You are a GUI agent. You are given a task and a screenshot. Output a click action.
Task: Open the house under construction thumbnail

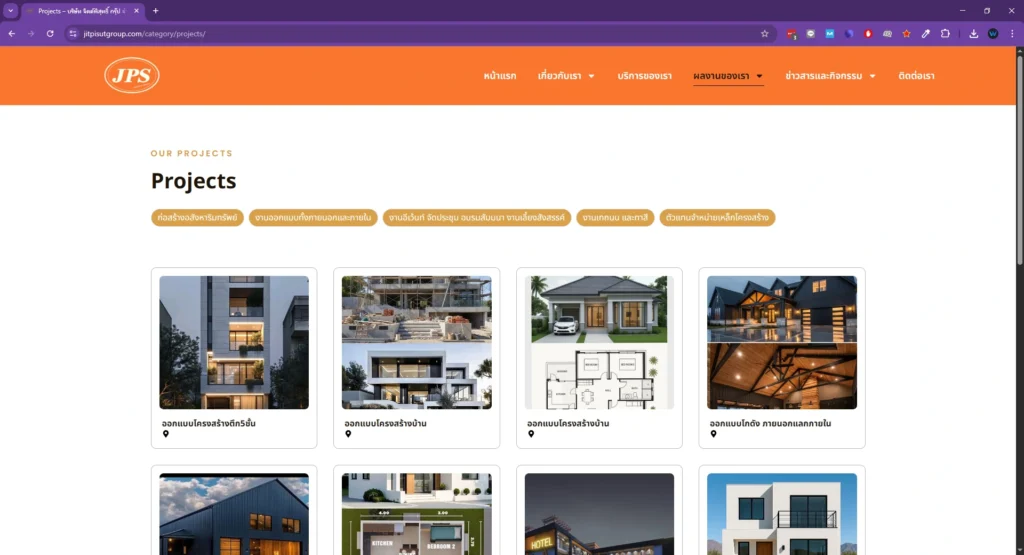[417, 342]
